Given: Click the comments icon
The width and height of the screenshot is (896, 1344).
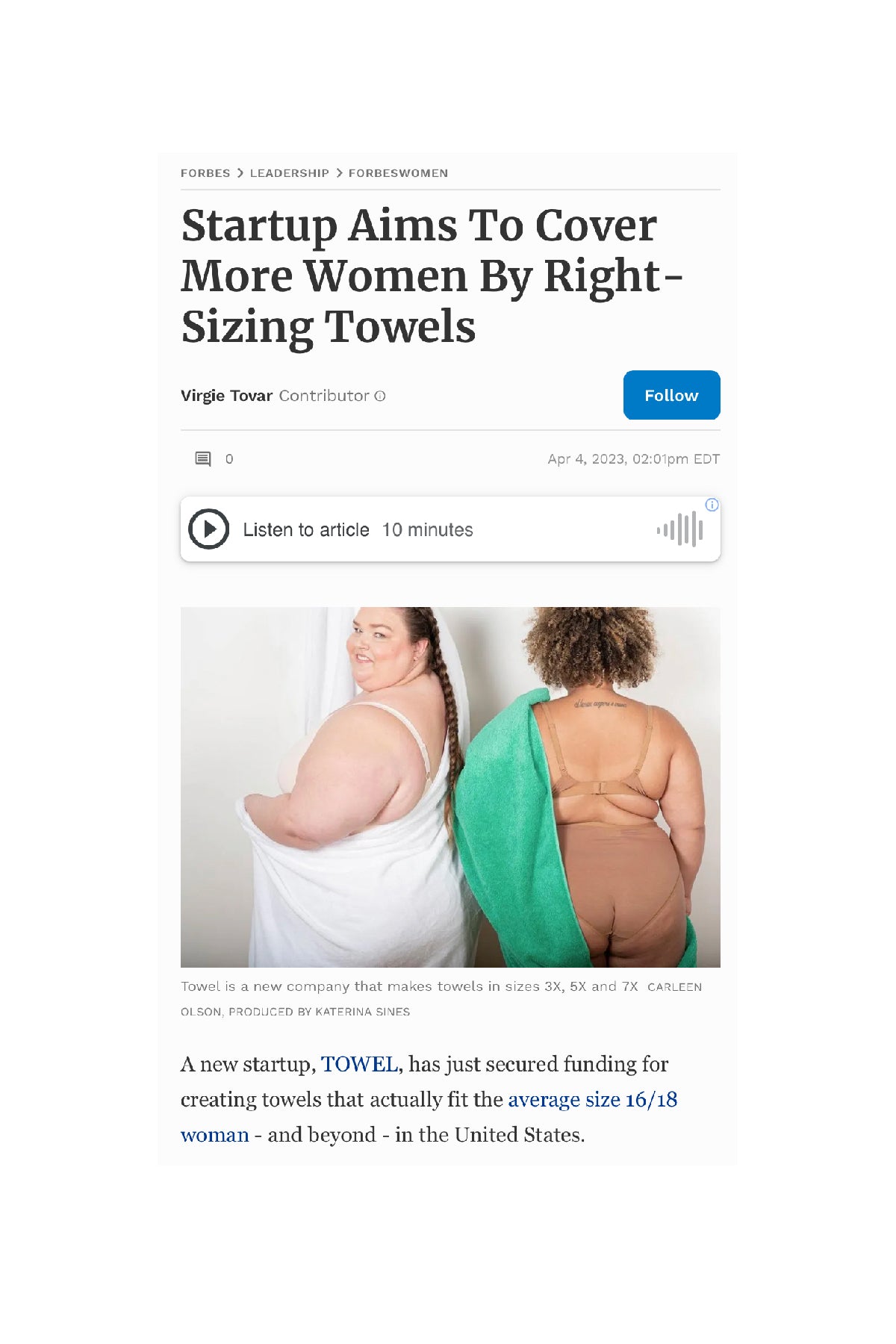Looking at the screenshot, I should [203, 458].
